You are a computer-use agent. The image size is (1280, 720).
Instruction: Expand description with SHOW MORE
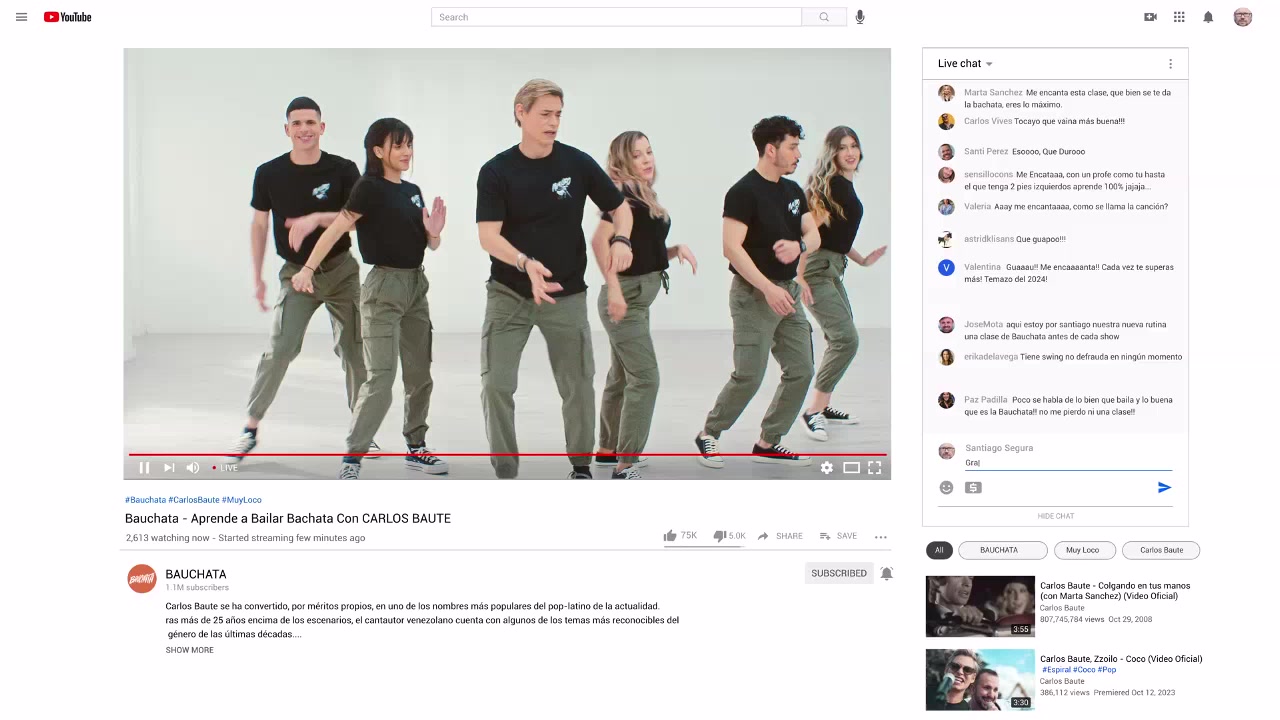190,650
